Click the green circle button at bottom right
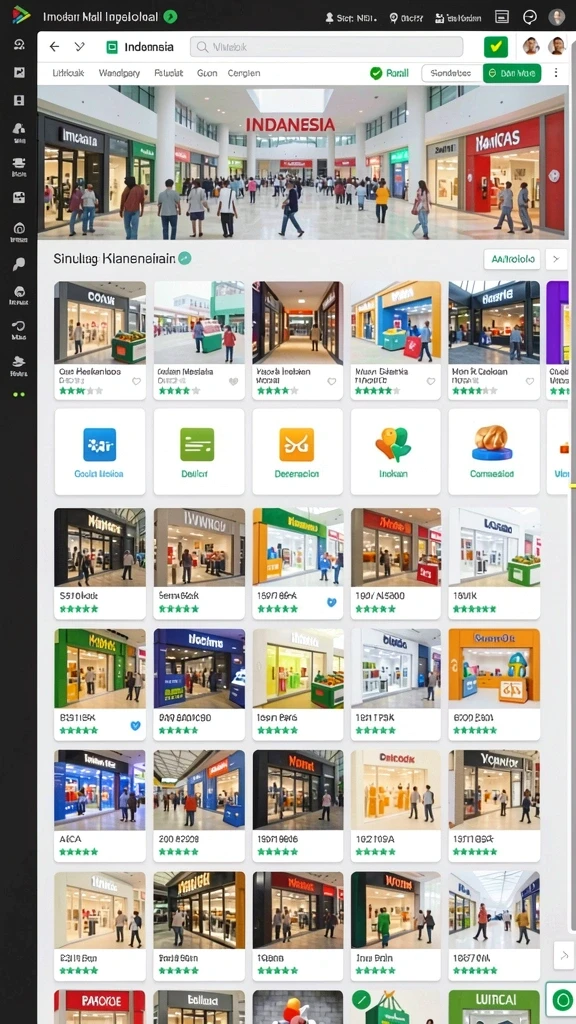576x1024 pixels. [x=561, y=999]
